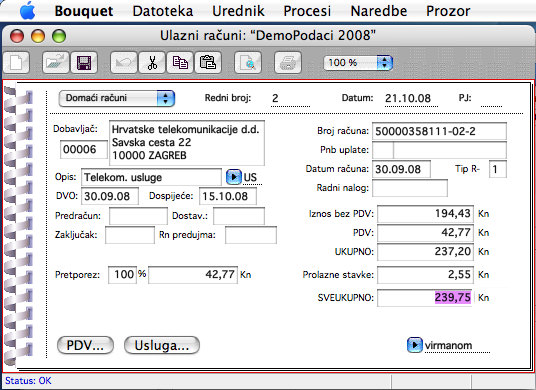
Task: Click the US link text
Action: click(x=250, y=177)
